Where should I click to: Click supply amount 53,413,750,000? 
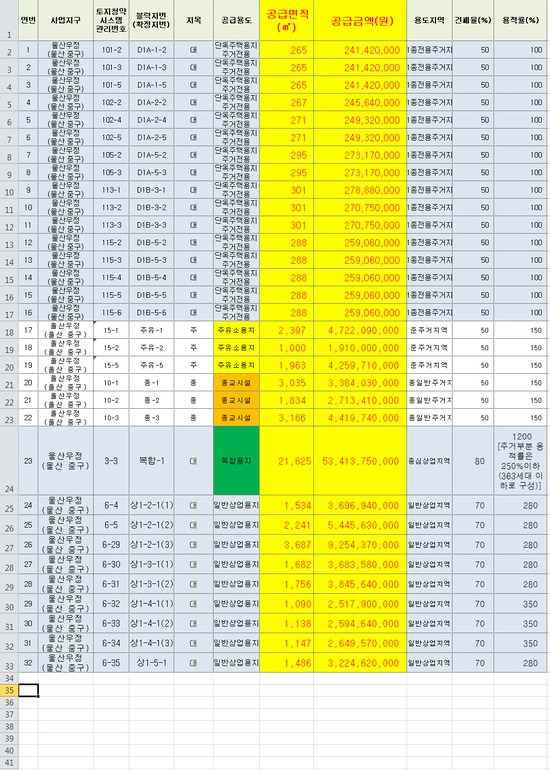(x=360, y=461)
